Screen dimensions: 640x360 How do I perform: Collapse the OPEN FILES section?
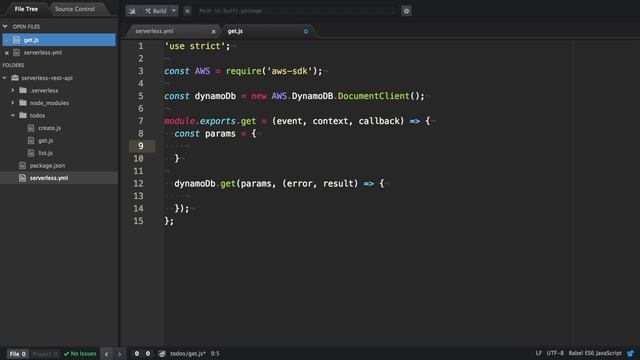coord(5,27)
